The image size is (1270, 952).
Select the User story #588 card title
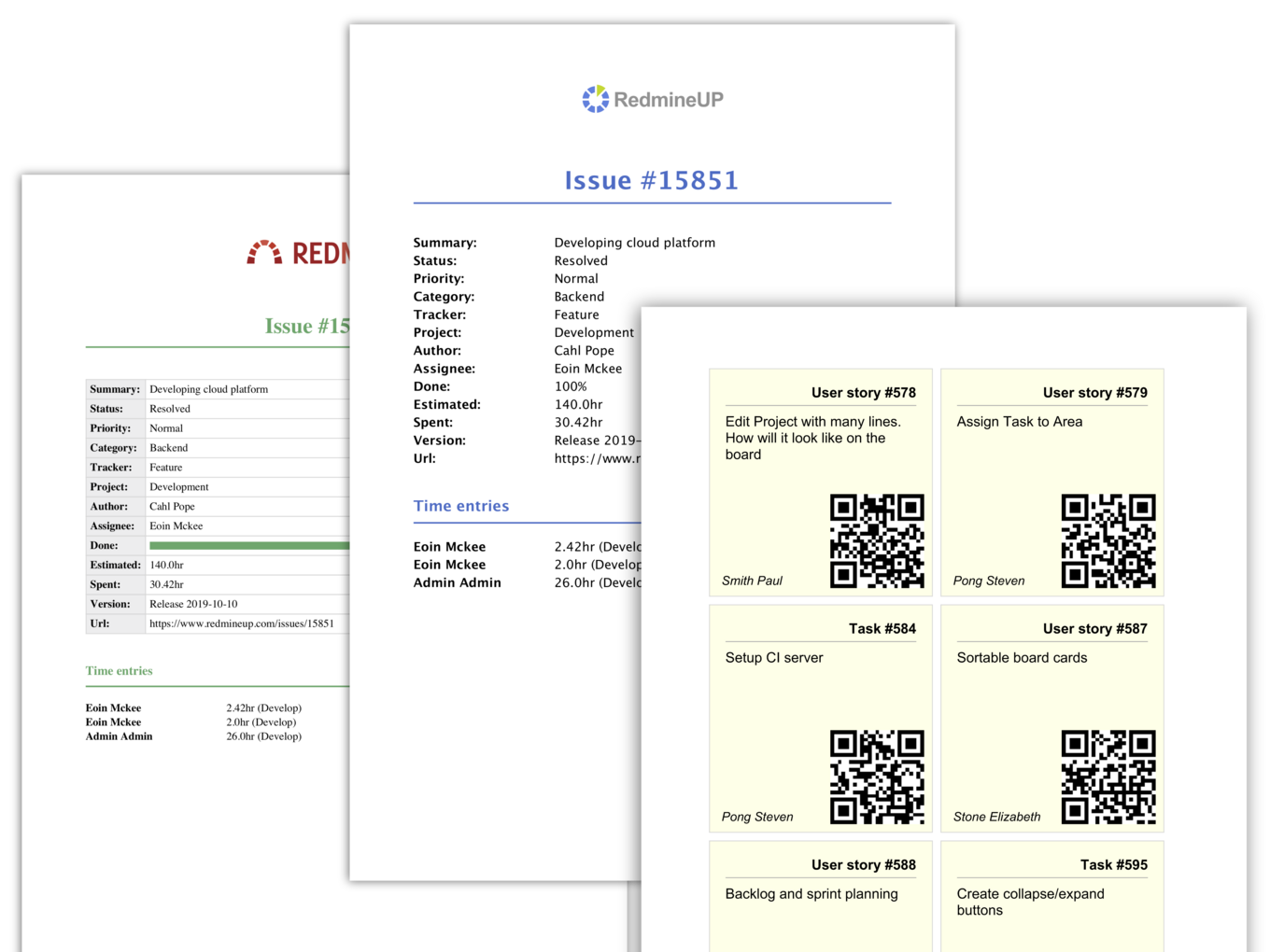[863, 865]
